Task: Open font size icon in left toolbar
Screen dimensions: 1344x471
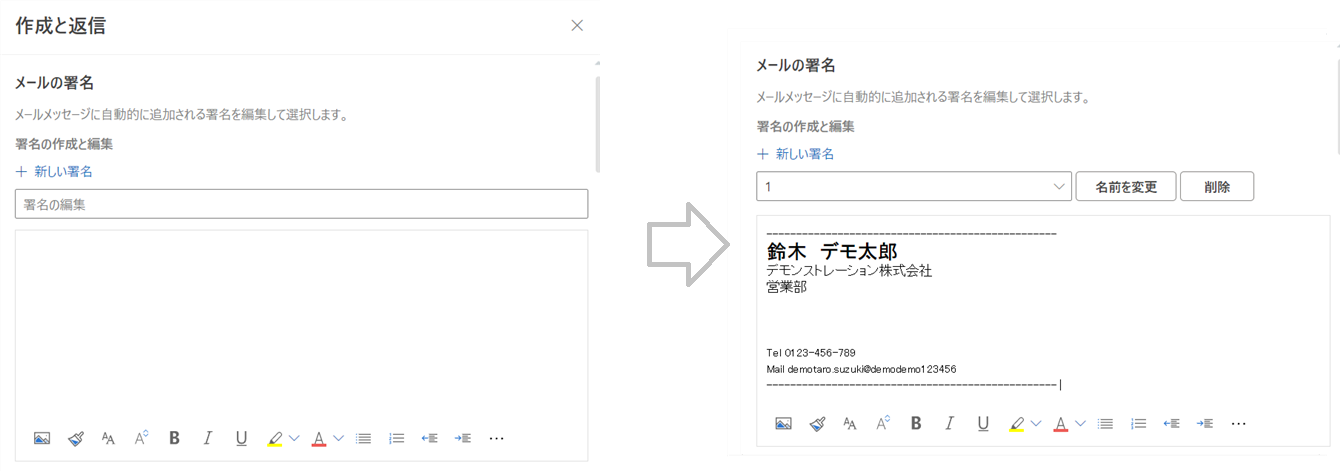Action: [x=109, y=438]
